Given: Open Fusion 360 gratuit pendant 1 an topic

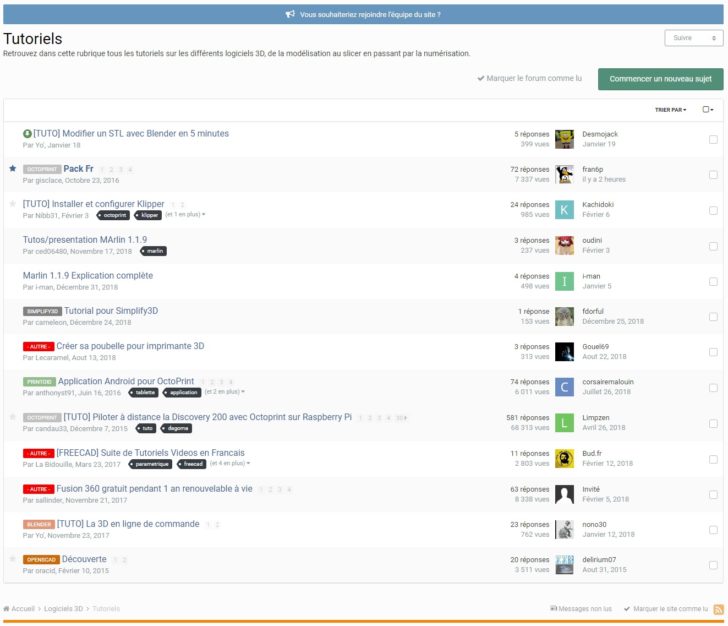Looking at the screenshot, I should click(x=155, y=489).
